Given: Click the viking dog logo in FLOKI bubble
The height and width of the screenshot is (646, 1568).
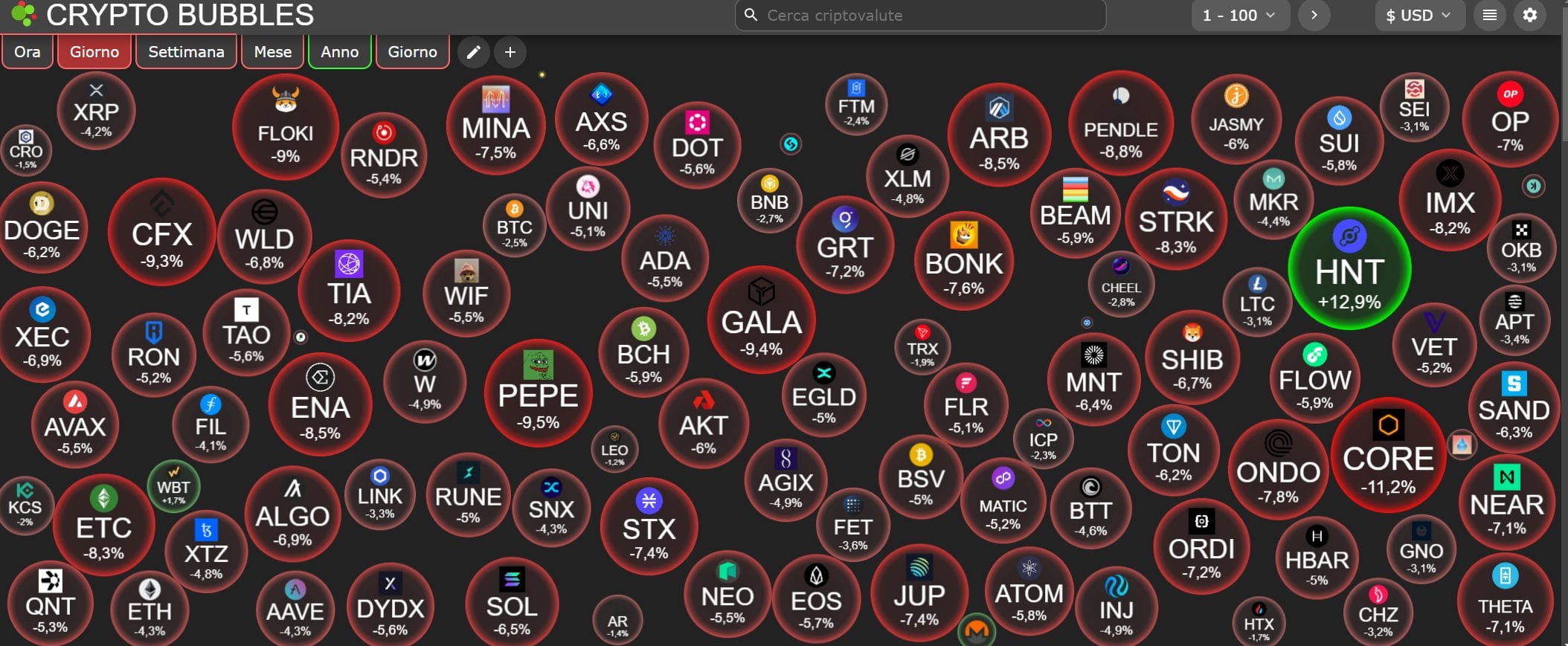Looking at the screenshot, I should pyautogui.click(x=286, y=100).
